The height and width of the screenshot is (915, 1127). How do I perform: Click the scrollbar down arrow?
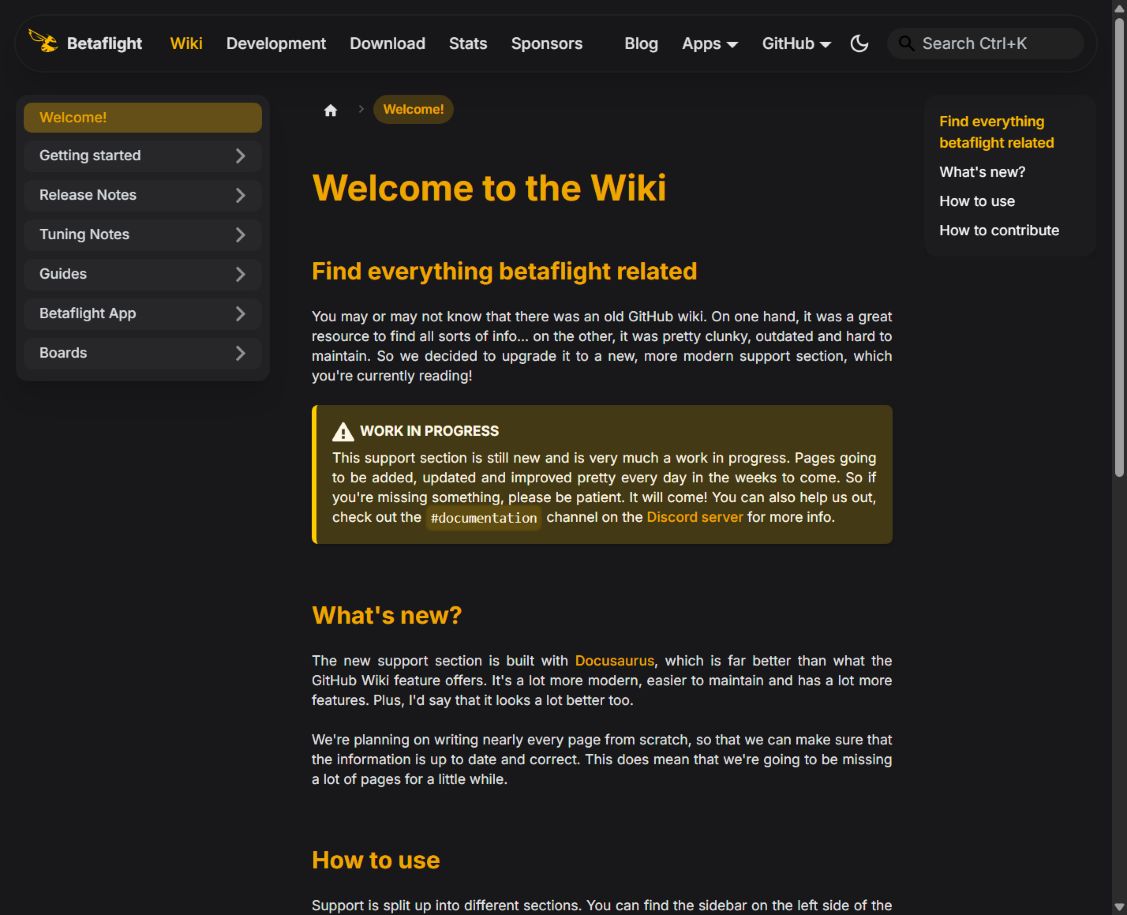(1119, 907)
